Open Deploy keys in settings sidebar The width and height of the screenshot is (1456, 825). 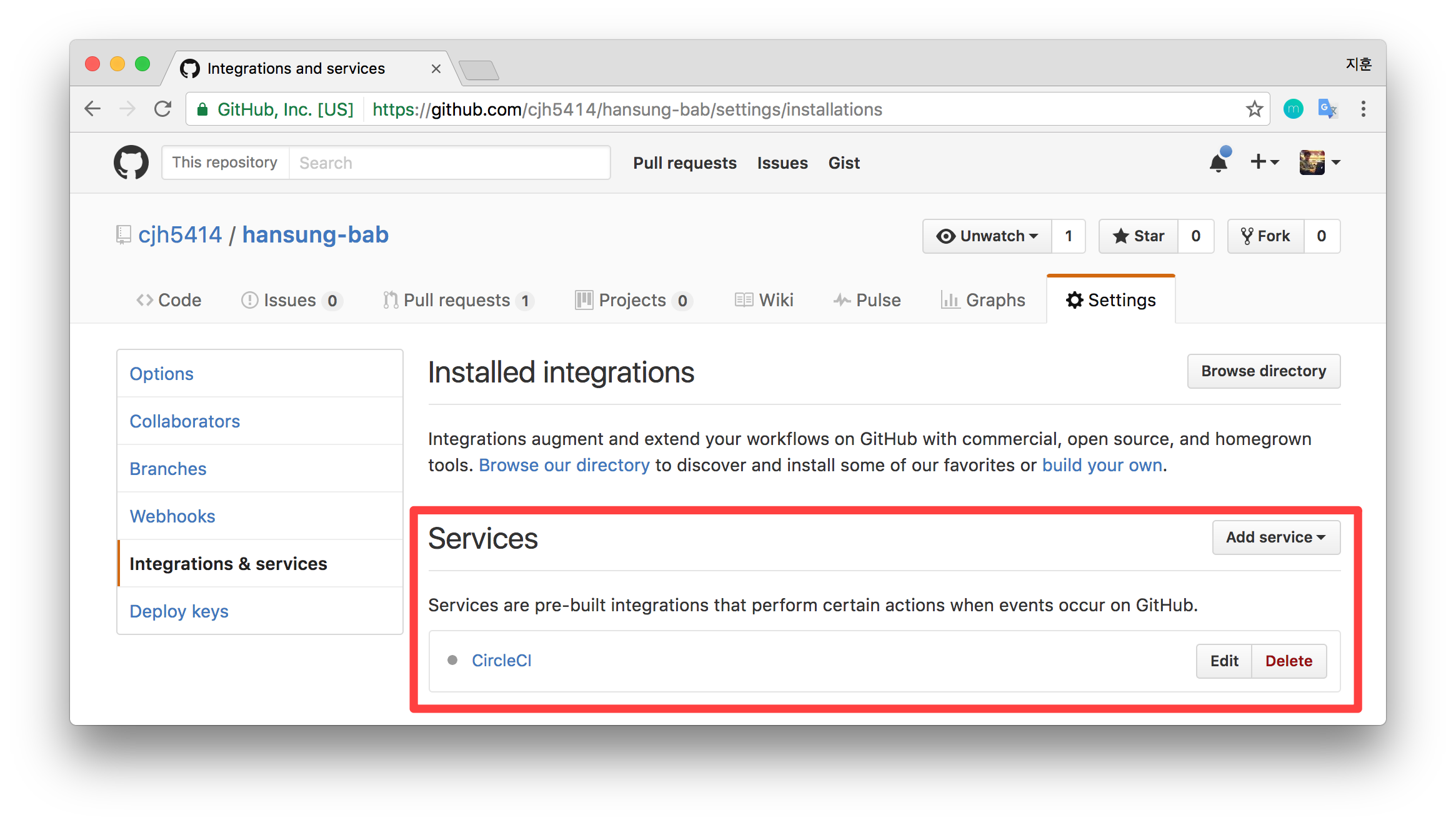[x=260, y=611]
